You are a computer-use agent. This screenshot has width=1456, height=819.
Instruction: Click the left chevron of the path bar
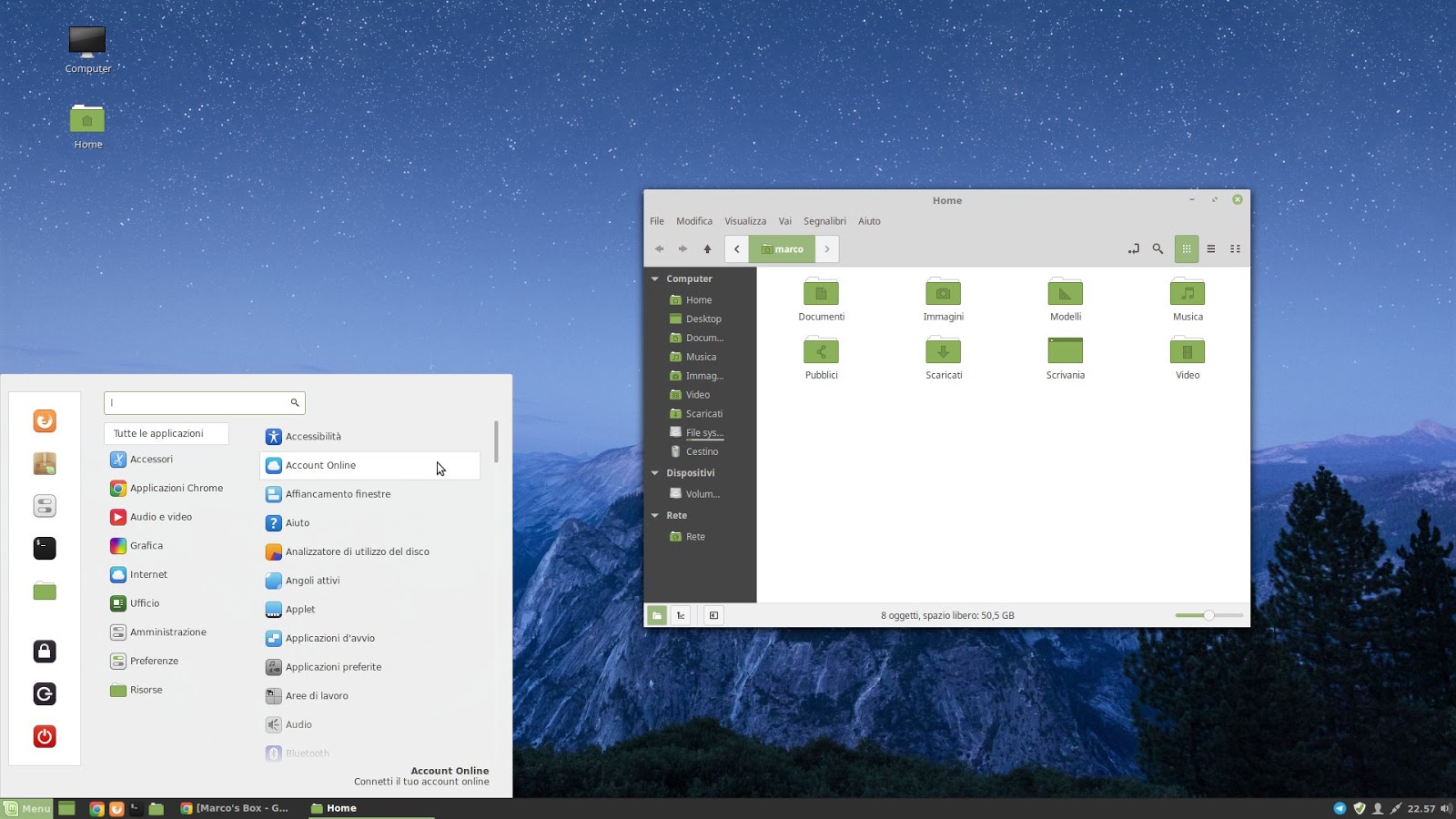(736, 248)
